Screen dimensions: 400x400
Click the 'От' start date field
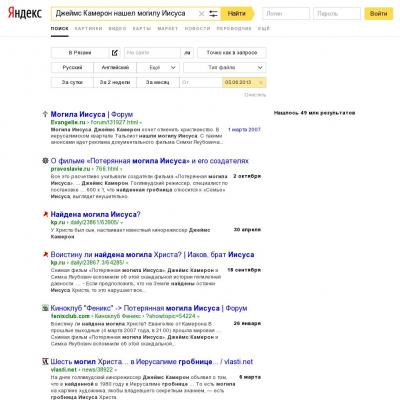(201, 82)
